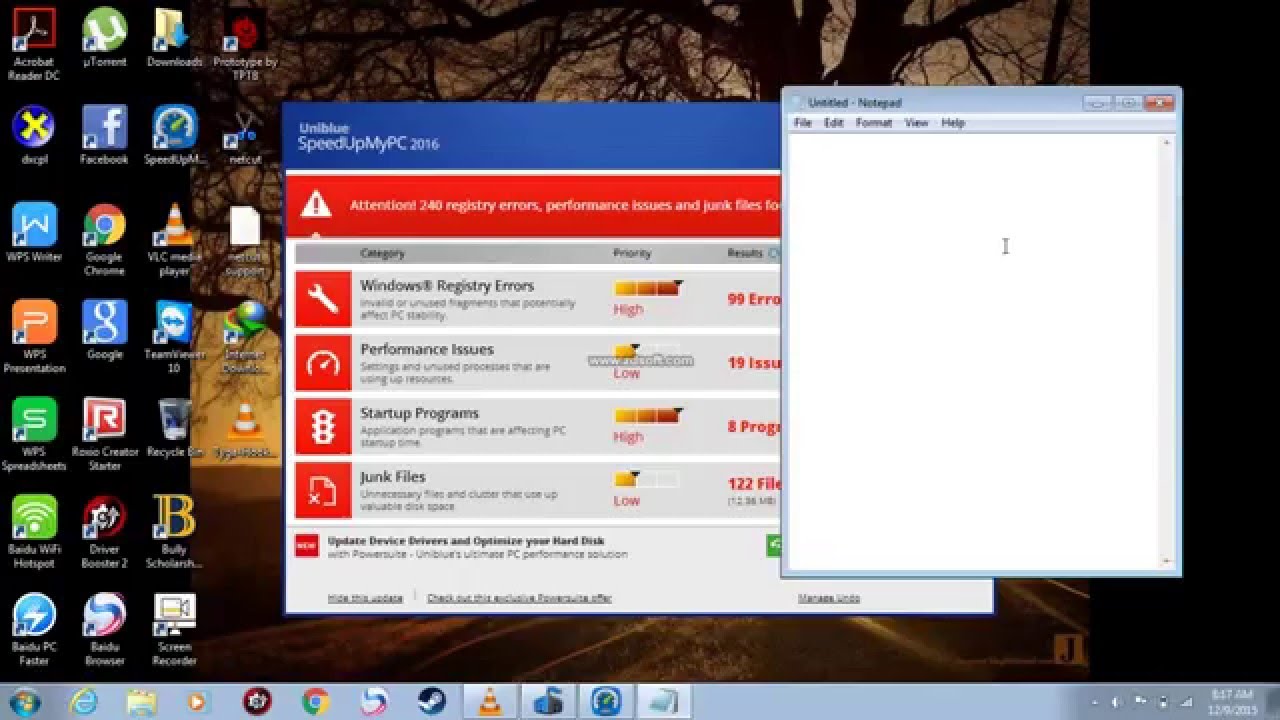The height and width of the screenshot is (720, 1280).
Task: Open Acrobat Reader DC desktop shortcut
Action: click(34, 45)
